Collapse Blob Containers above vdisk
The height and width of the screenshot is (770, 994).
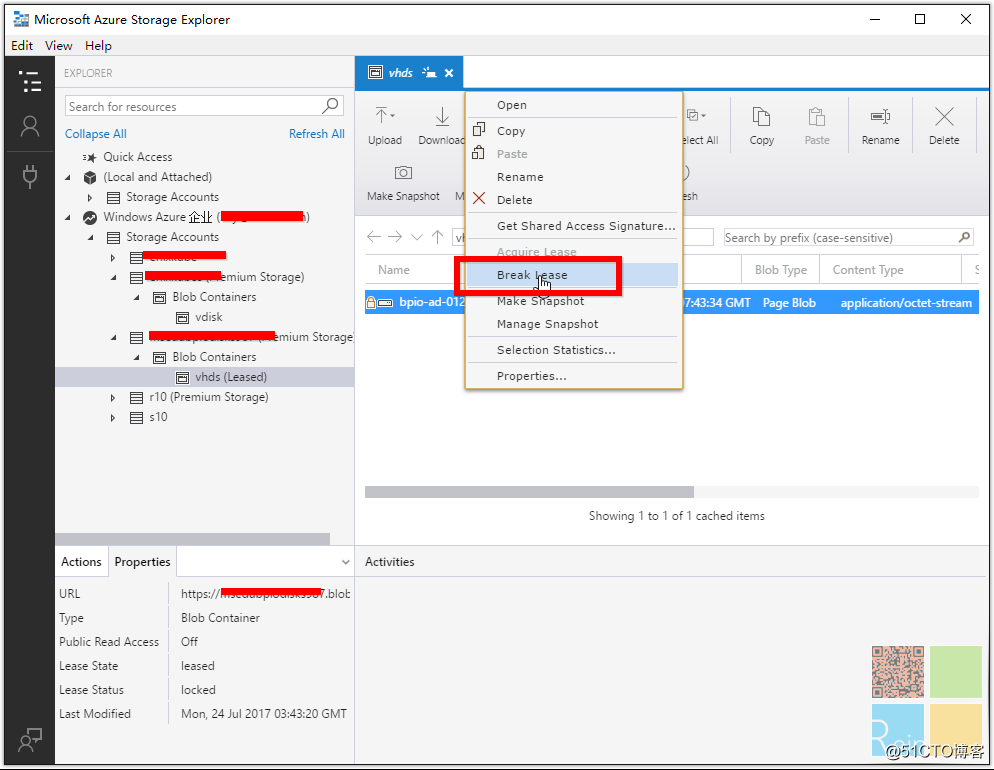(136, 297)
